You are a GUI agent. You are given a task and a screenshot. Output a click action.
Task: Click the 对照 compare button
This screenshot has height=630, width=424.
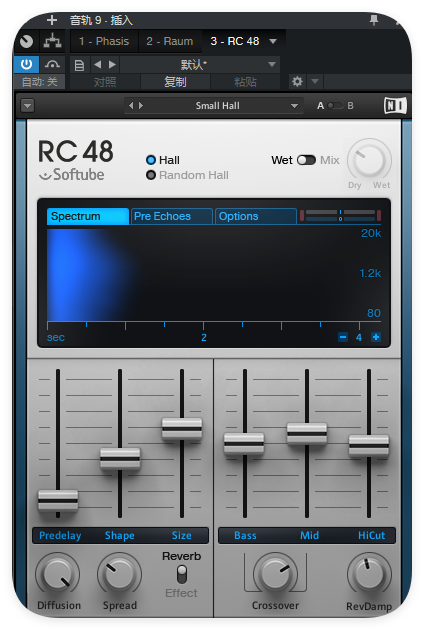click(105, 82)
